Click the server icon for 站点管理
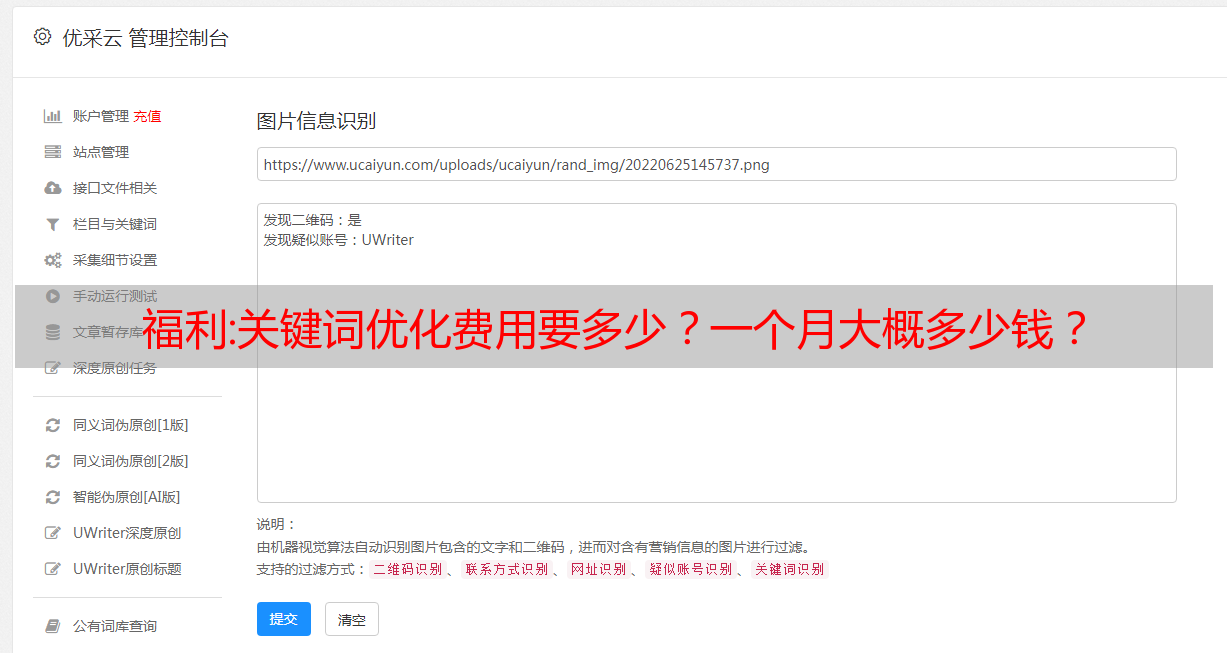 (53, 152)
